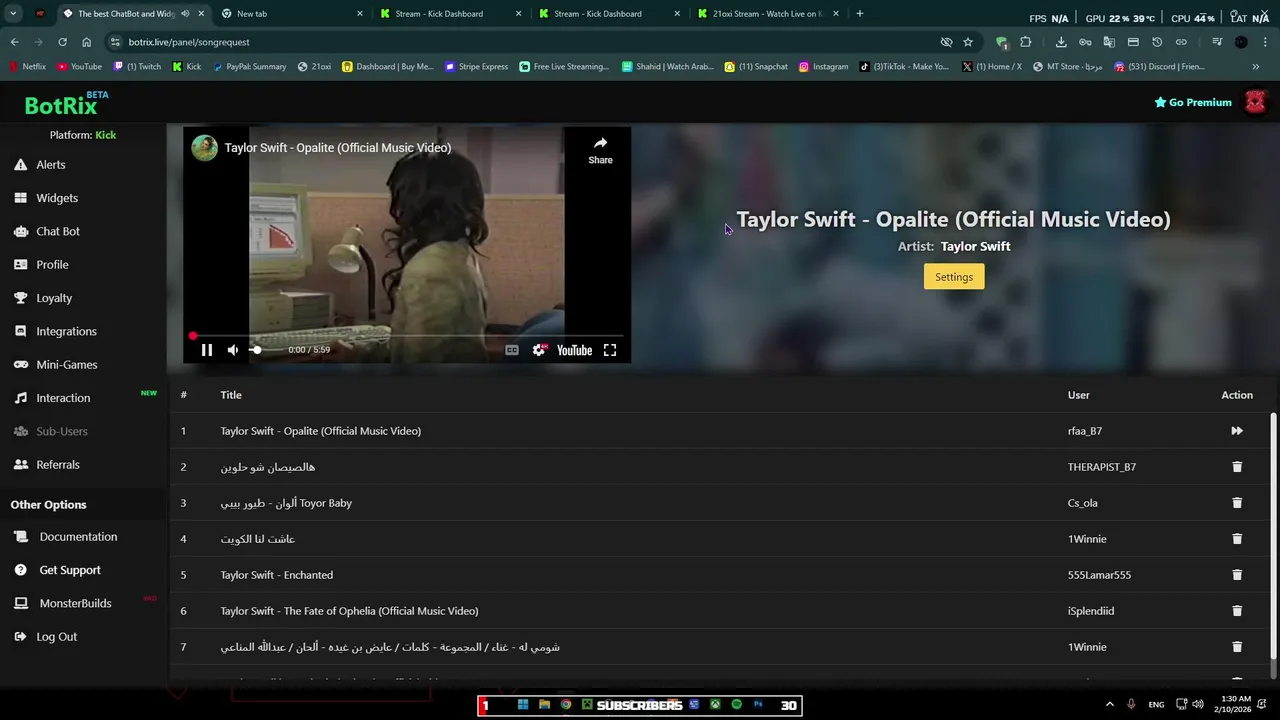Screen dimensions: 1280x720
Task: Open the user avatar in top-right
Action: (1255, 102)
